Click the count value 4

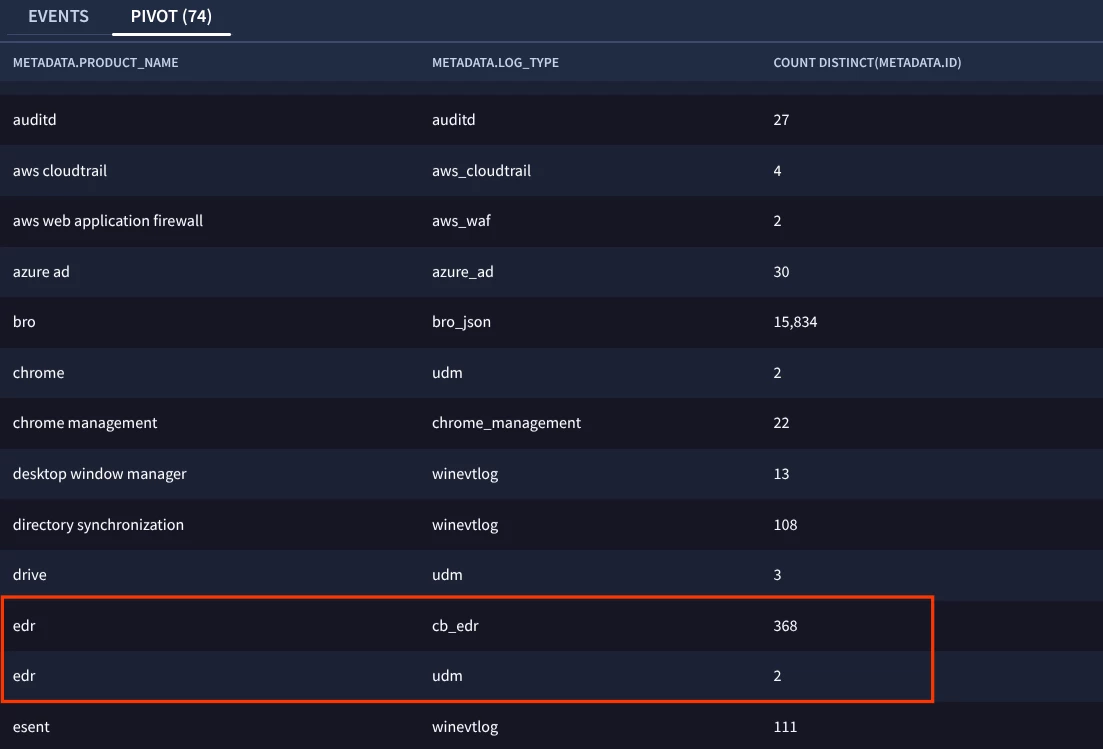[777, 170]
